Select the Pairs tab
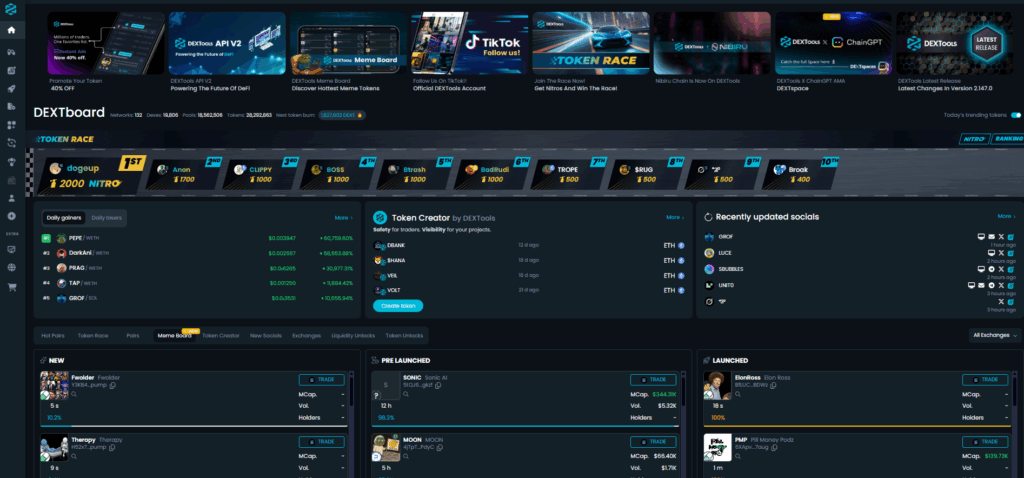 133,336
